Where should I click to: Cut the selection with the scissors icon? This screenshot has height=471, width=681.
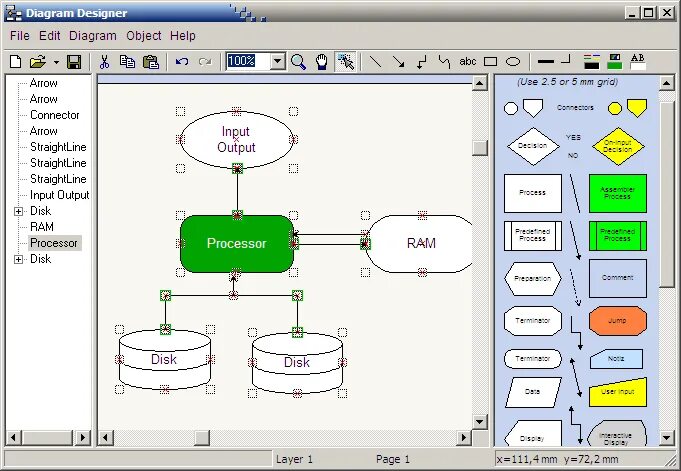pos(104,62)
